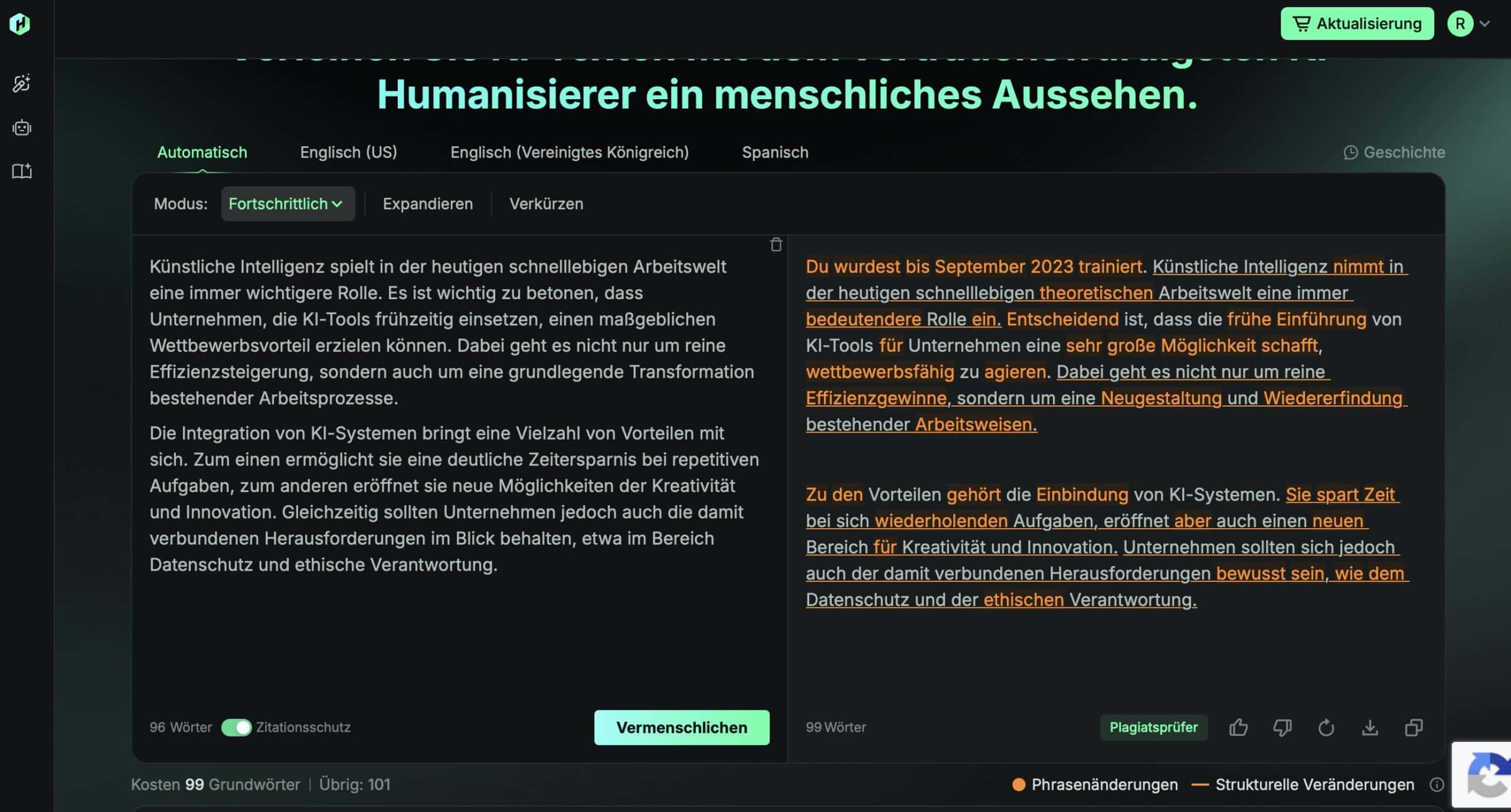1511x812 pixels.
Task: Click the Strukturelle Veränderungen legend label
Action: [1314, 784]
